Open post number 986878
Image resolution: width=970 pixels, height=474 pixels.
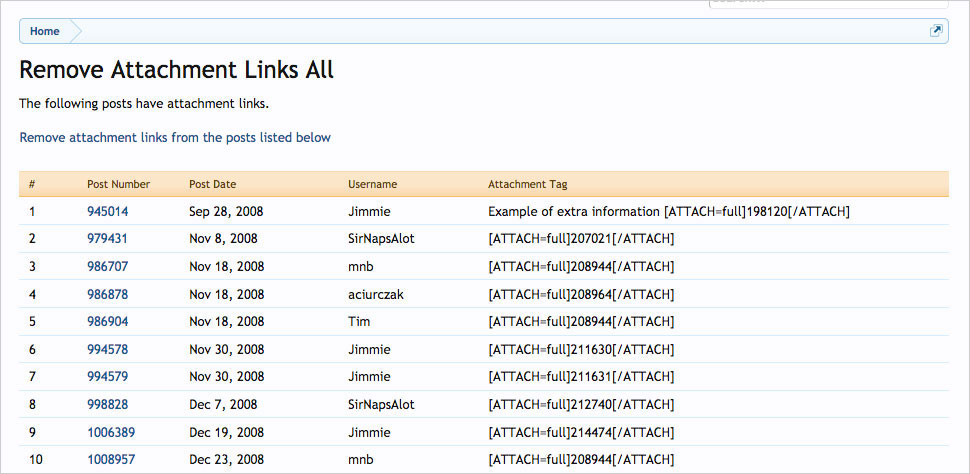[x=107, y=294]
